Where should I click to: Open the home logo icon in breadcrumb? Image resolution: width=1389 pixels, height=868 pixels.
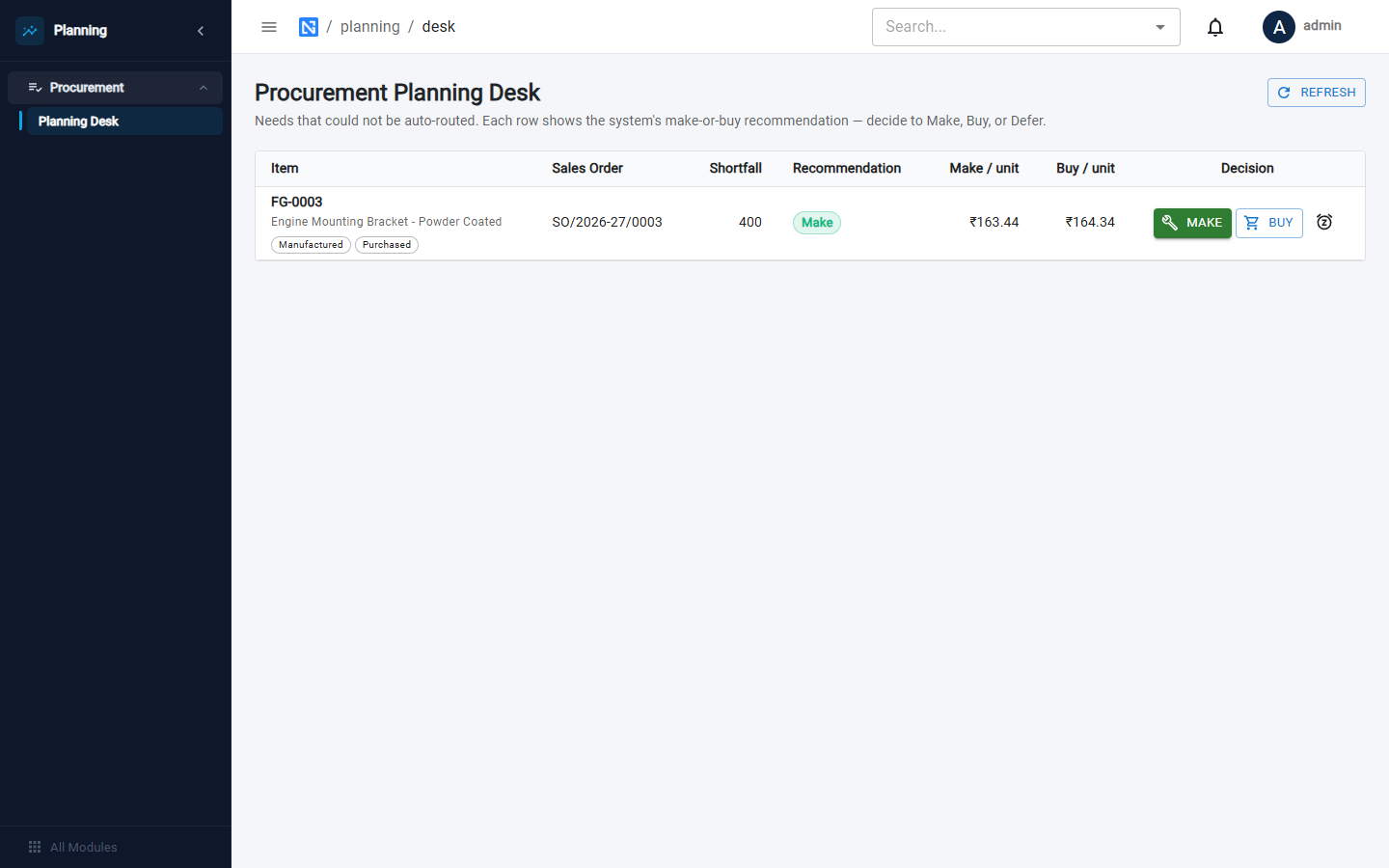309,27
